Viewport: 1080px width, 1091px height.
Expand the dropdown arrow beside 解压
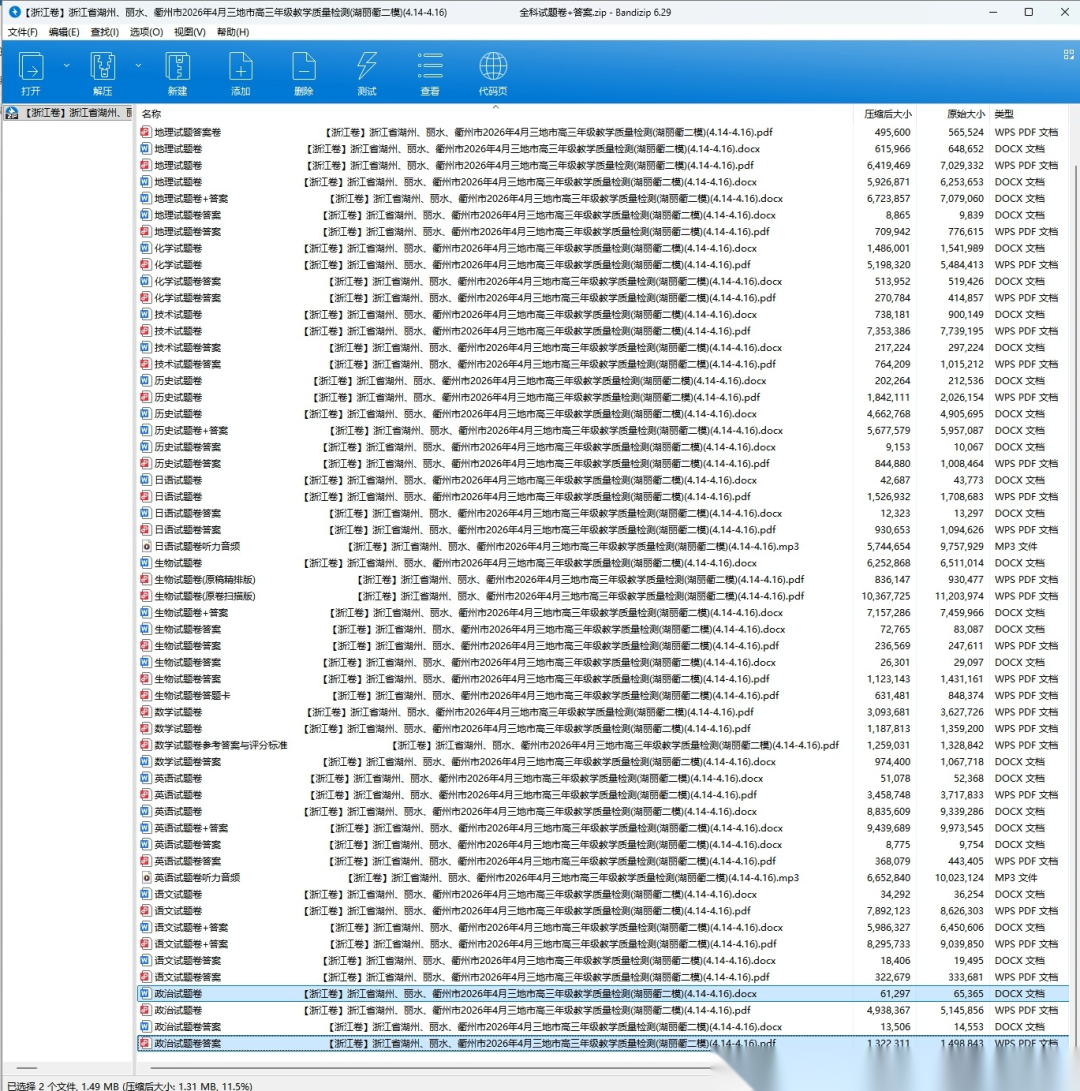point(138,65)
